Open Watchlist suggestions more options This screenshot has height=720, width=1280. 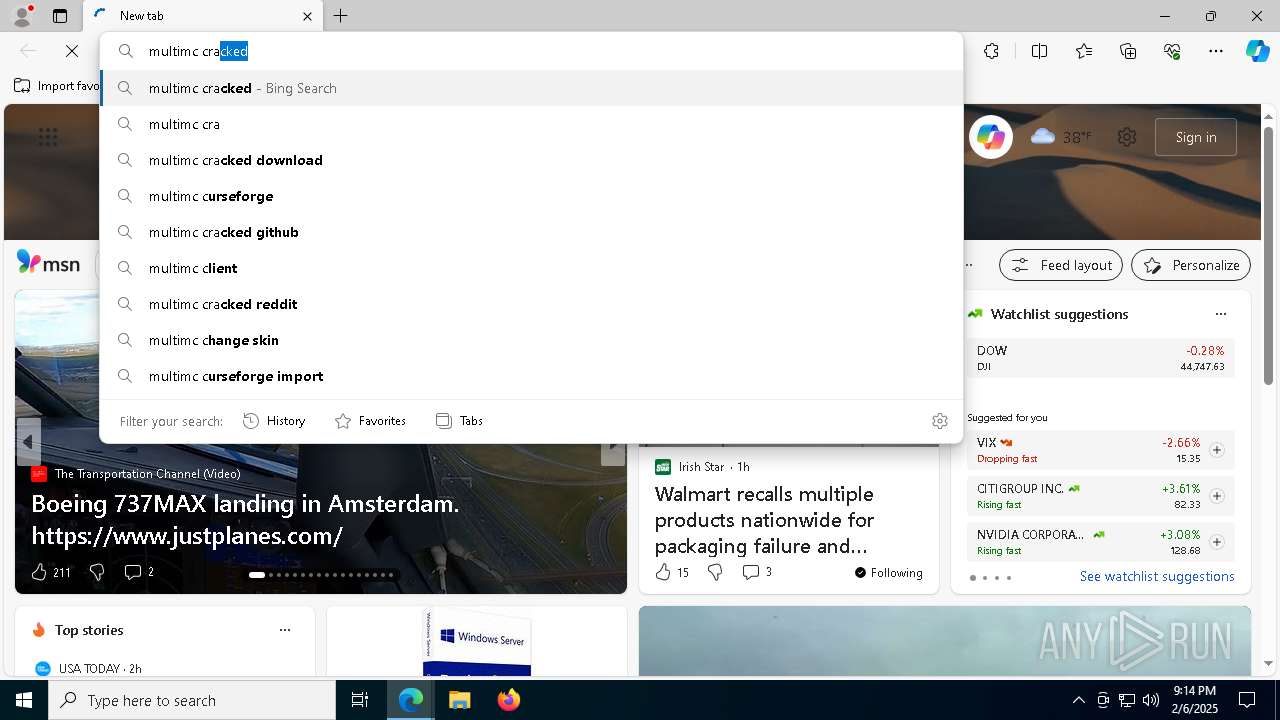click(1220, 314)
